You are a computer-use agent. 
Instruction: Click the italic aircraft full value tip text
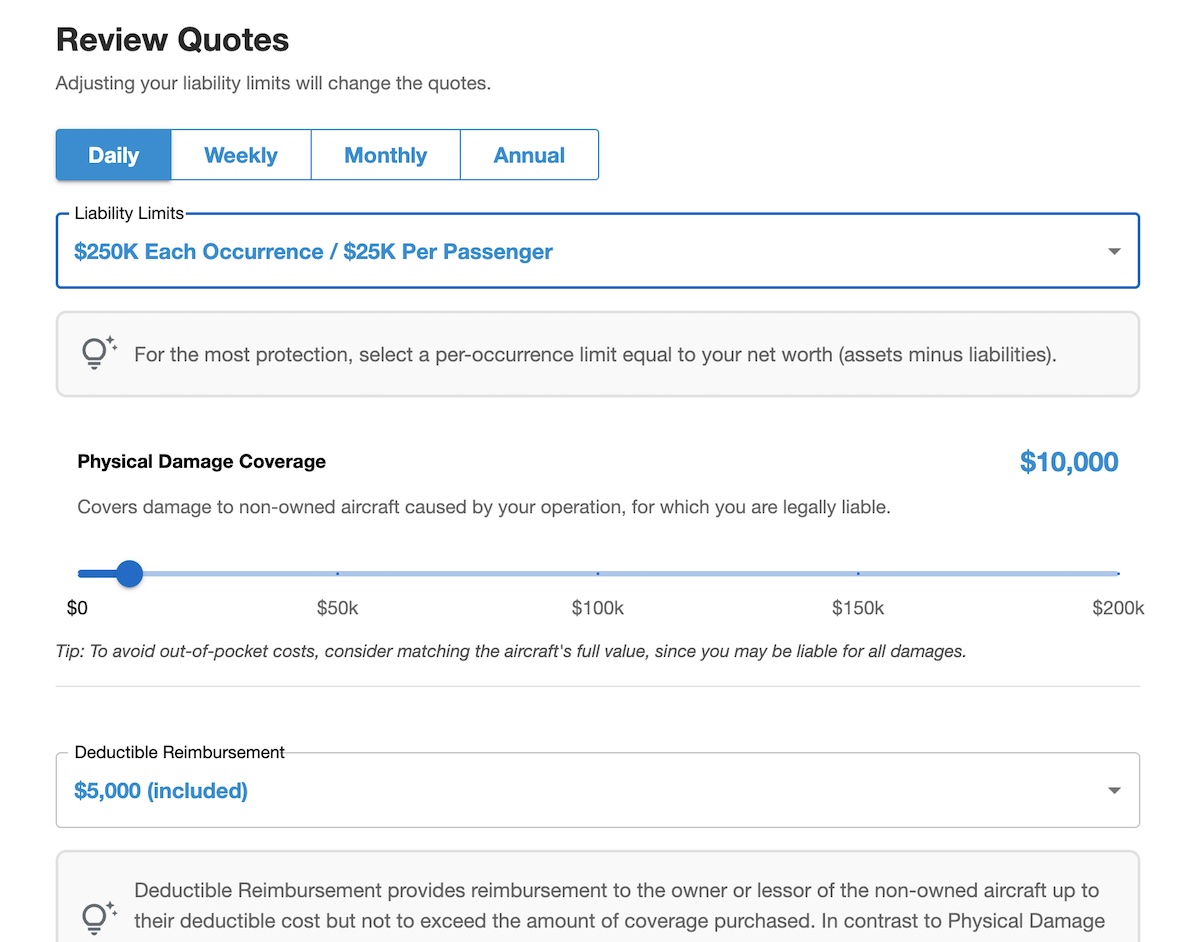[x=510, y=652]
